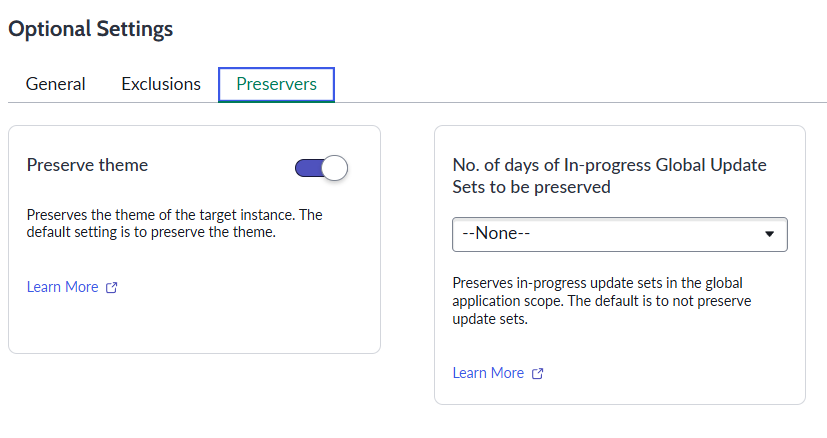Screen dimensions: 827x438
Task: Open the General tab
Action: [x=56, y=84]
